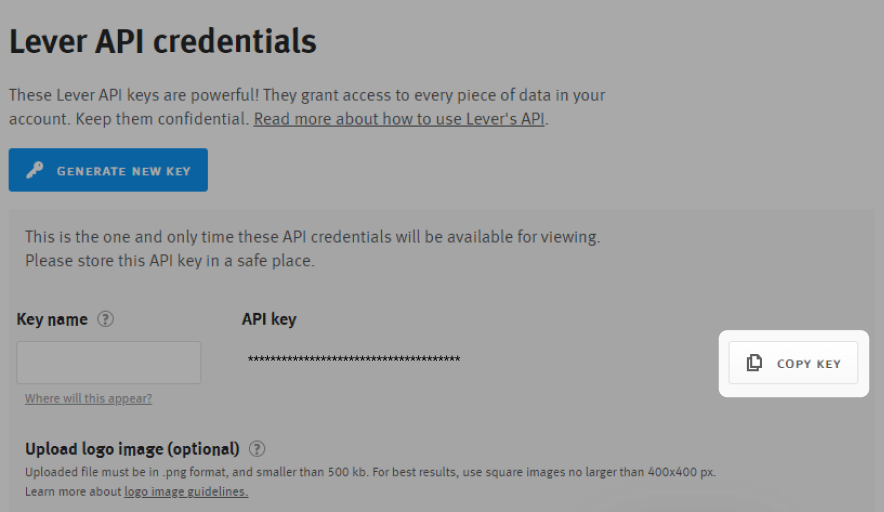Click 'Please store this API key' reminder line

[169, 261]
